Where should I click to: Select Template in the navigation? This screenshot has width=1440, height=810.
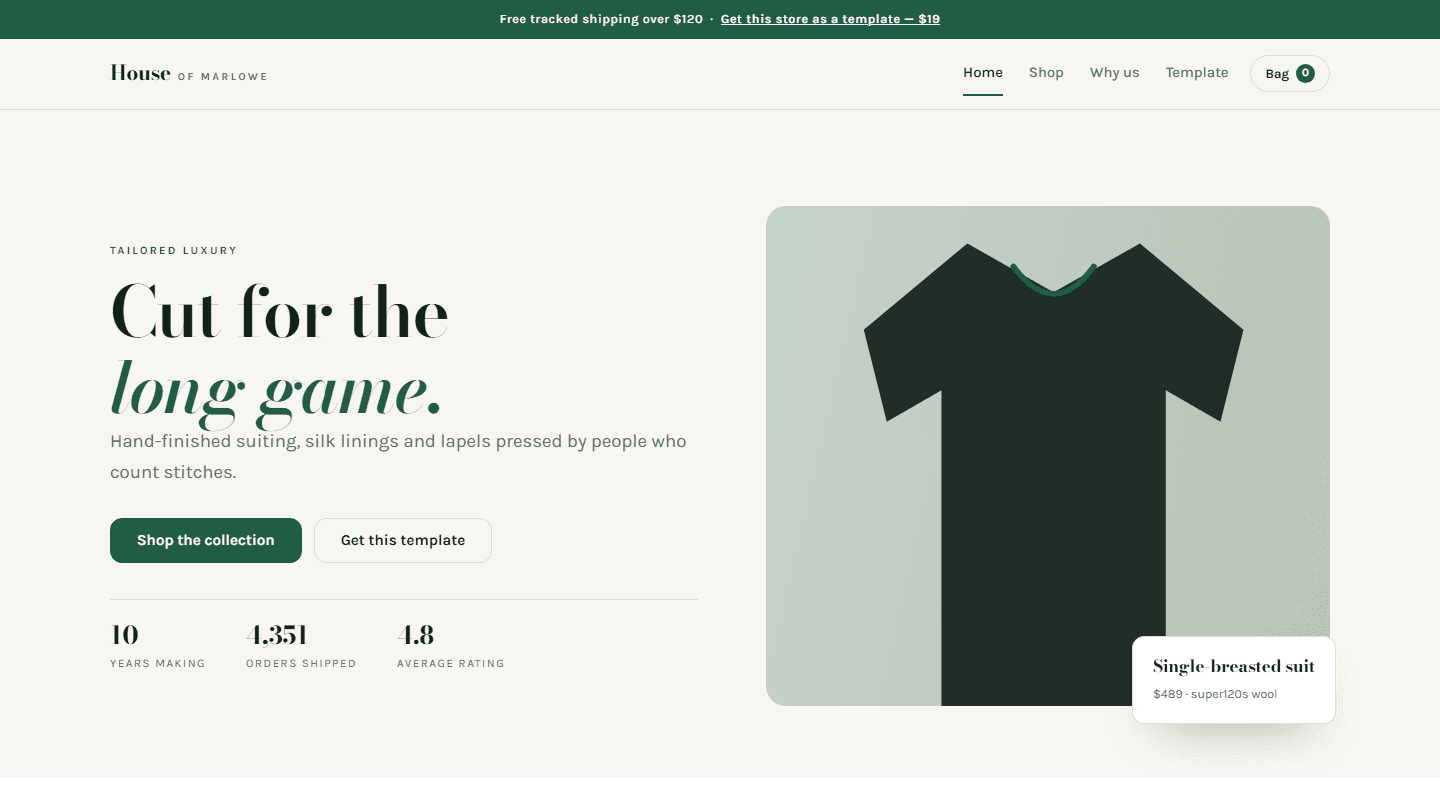[1197, 73]
